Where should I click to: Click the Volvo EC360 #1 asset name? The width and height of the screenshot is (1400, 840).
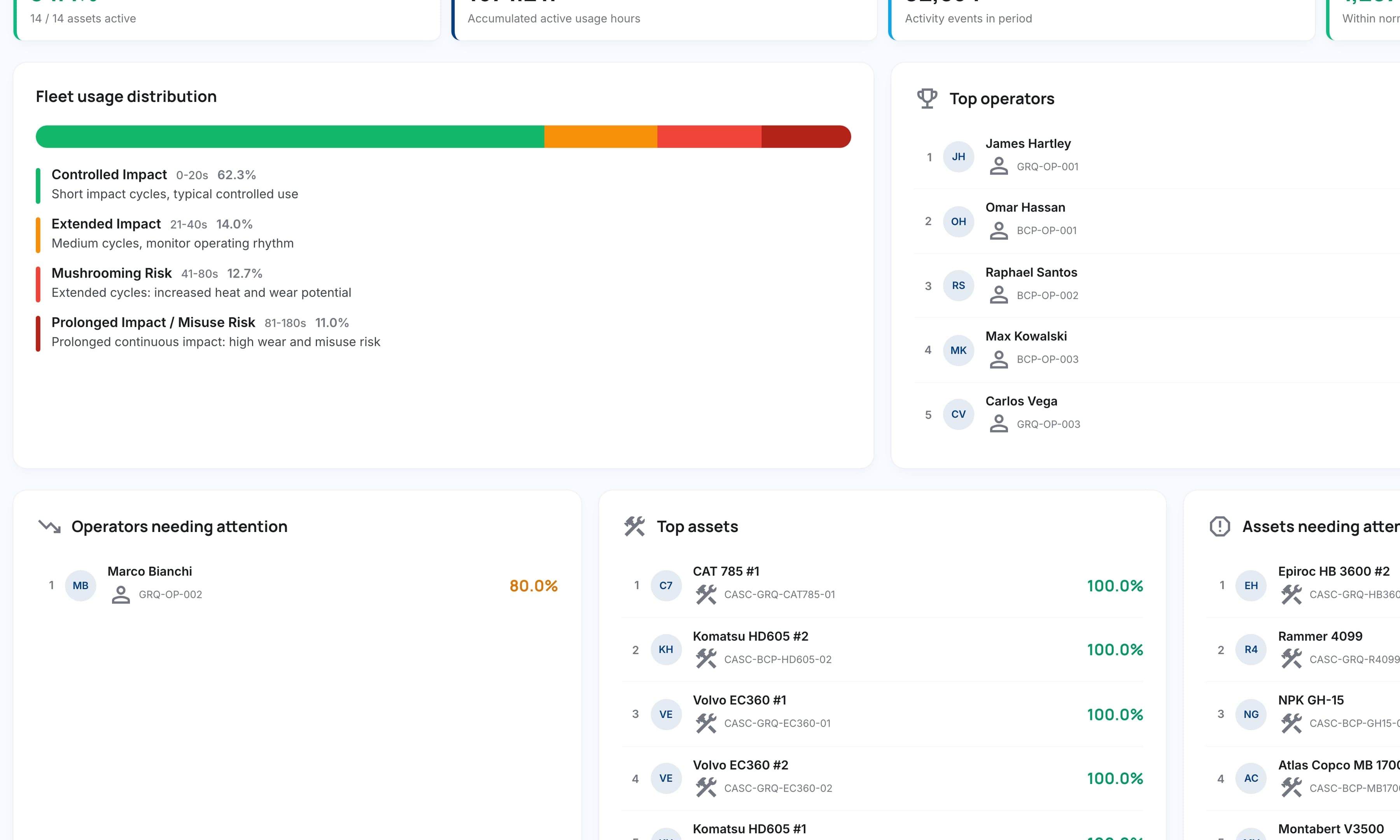pyautogui.click(x=740, y=700)
